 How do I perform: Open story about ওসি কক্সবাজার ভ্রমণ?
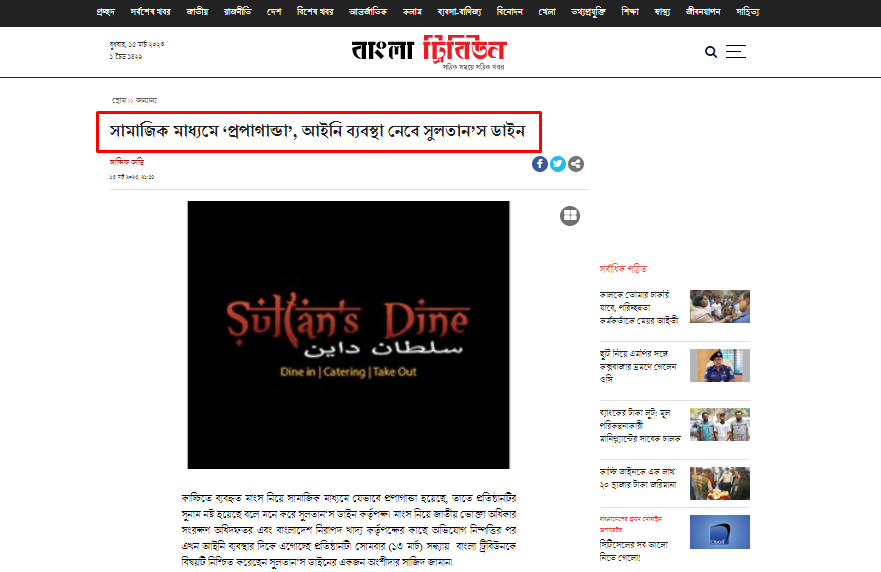coord(638,366)
